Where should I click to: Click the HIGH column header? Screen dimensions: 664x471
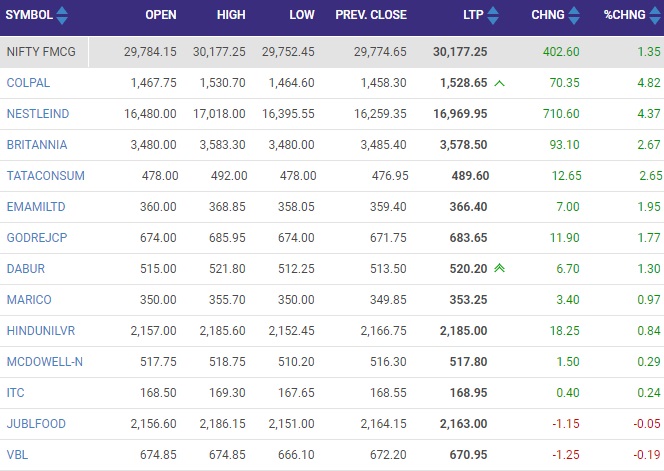click(231, 15)
